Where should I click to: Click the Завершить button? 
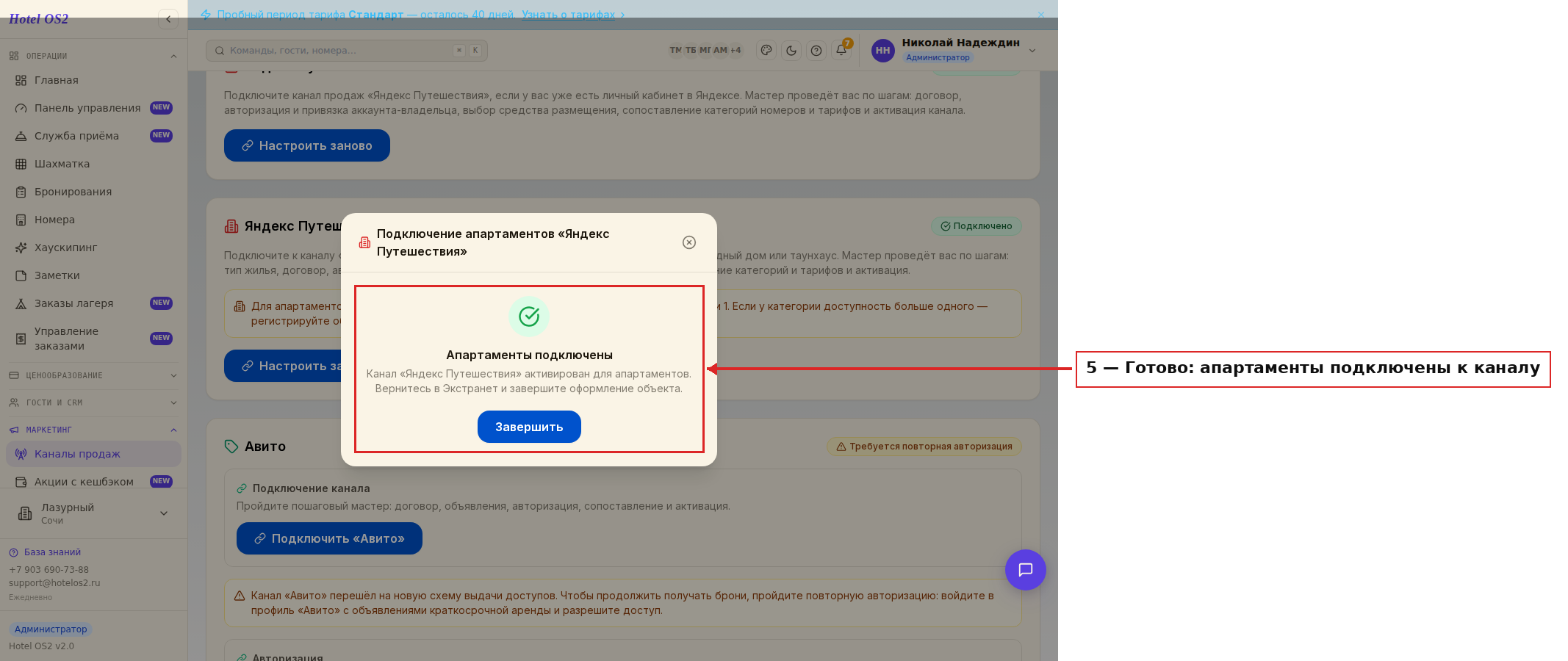529,427
